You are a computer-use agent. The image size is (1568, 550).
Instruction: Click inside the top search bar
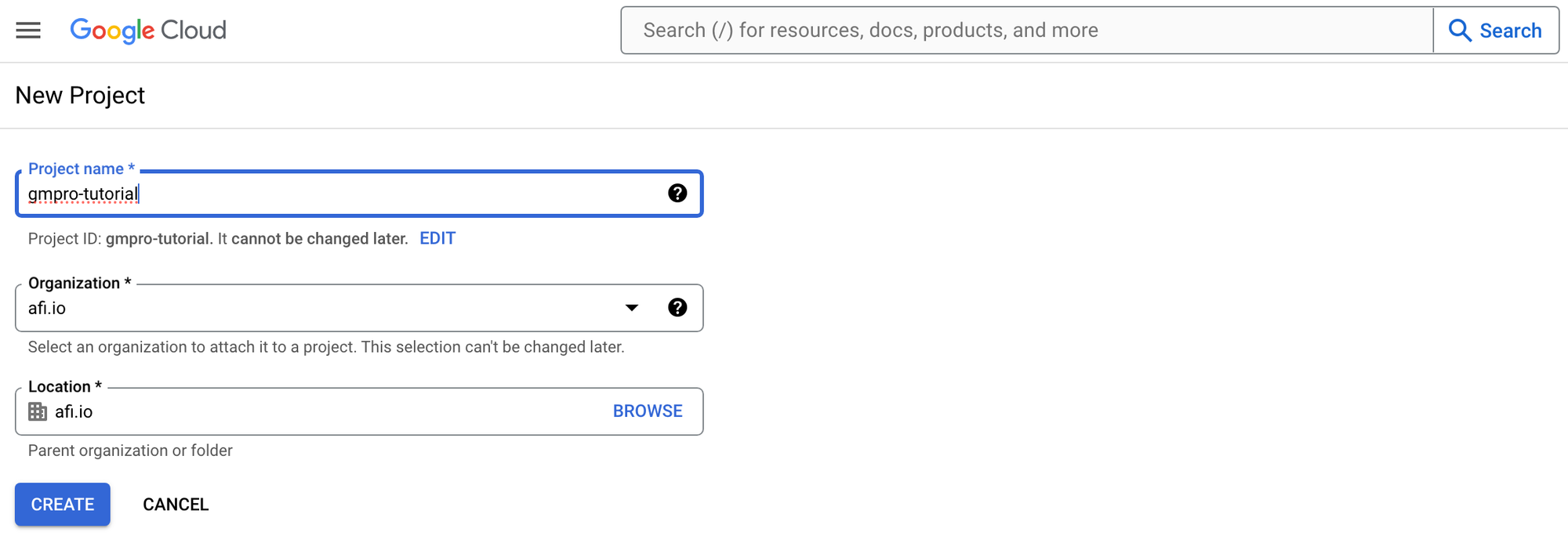click(x=1019, y=30)
